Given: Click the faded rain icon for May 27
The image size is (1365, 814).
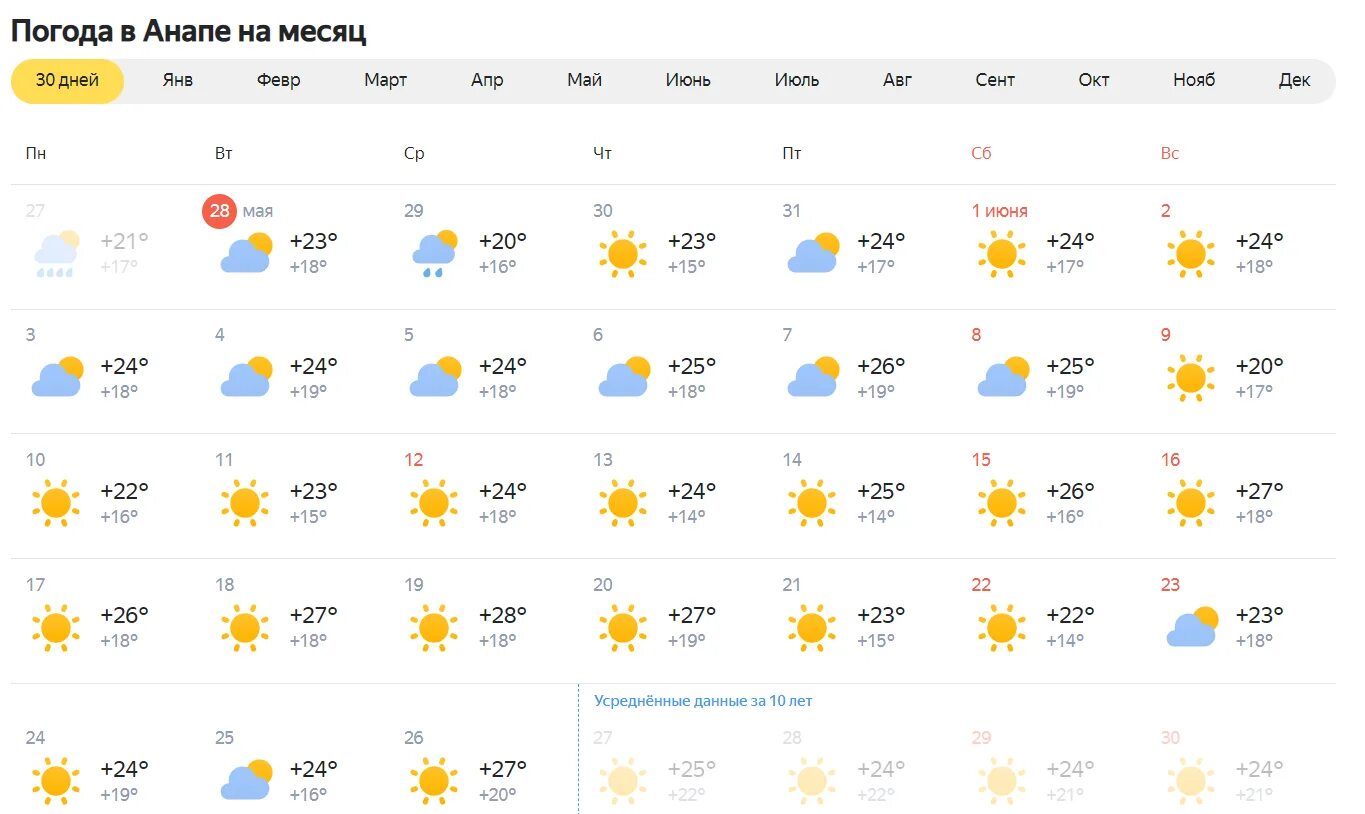Looking at the screenshot, I should pos(56,254).
